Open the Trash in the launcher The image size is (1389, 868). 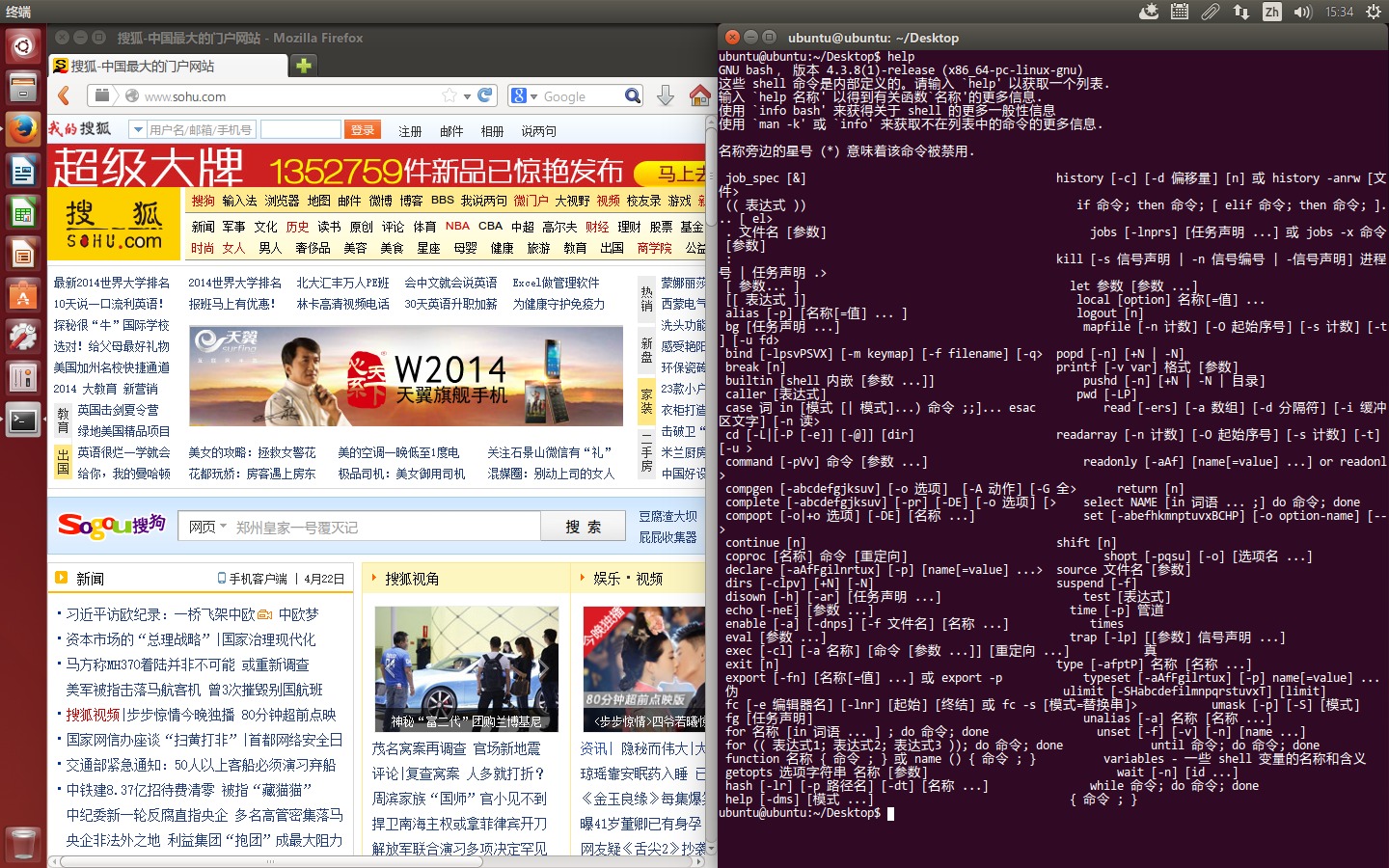[23, 844]
